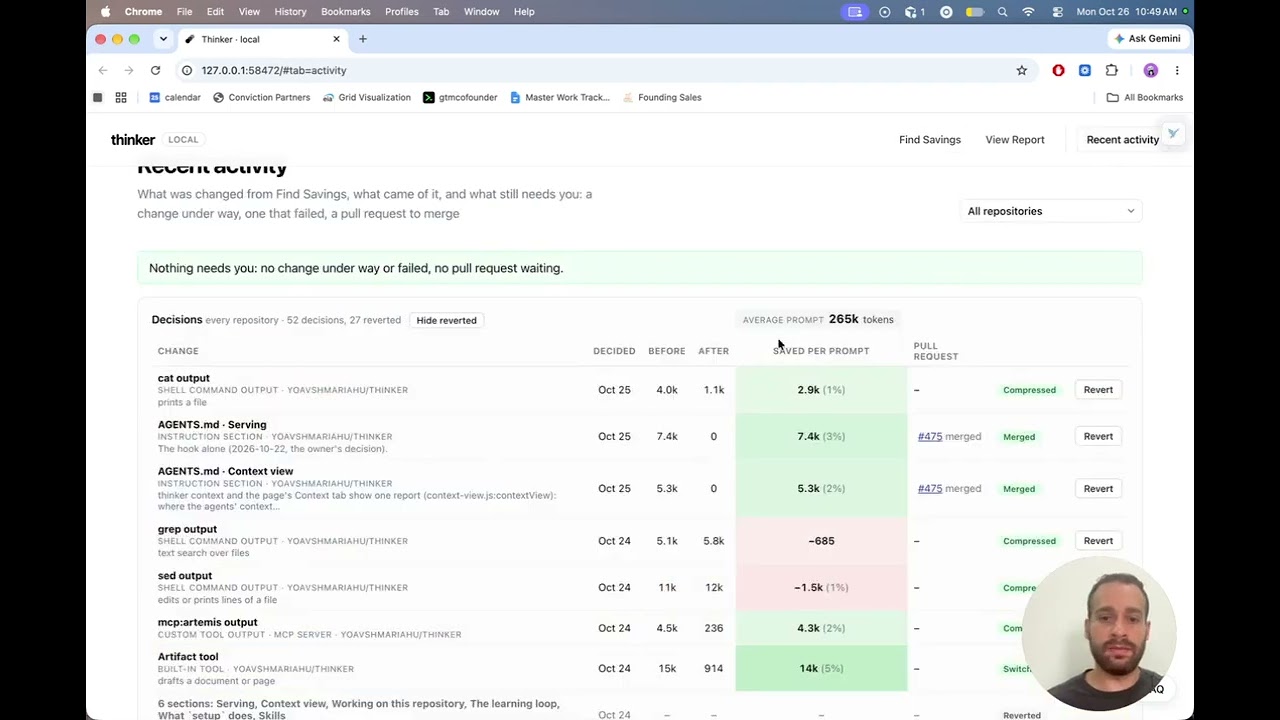Open a new browser tab

[363, 39]
